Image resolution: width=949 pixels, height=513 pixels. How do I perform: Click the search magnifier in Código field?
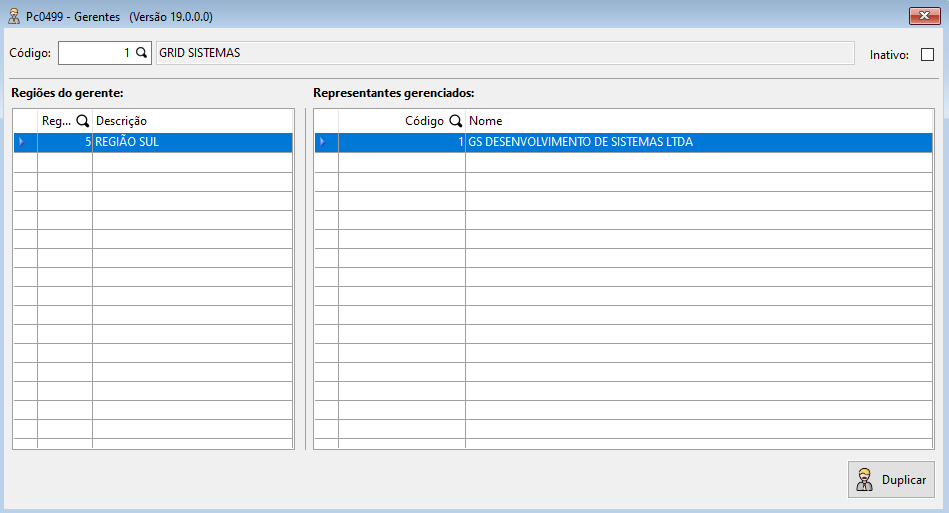(x=141, y=53)
